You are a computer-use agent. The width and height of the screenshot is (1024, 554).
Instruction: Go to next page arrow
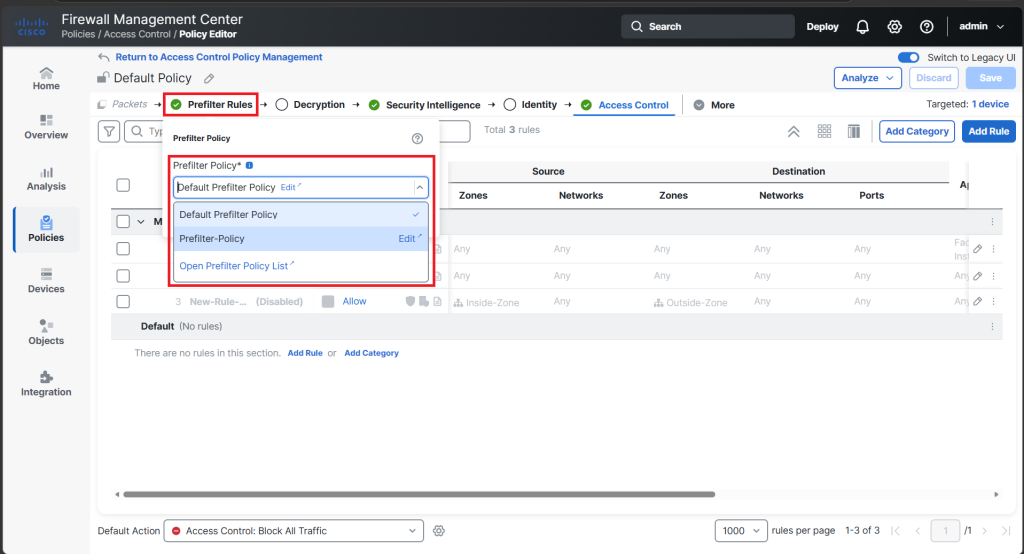click(x=985, y=530)
